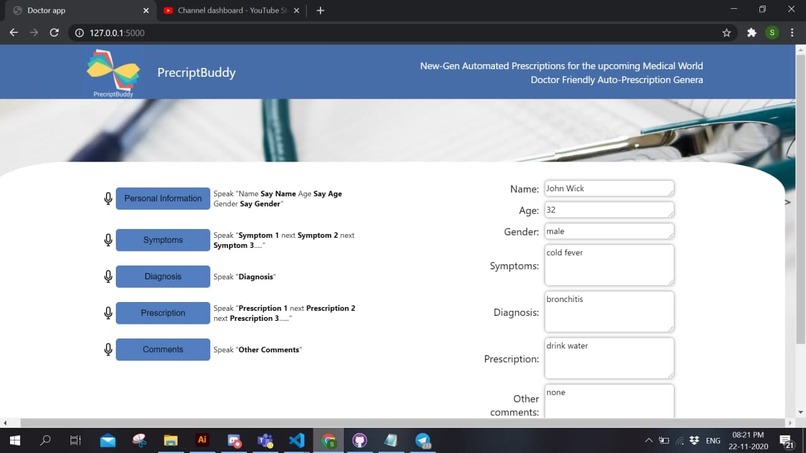Image resolution: width=806 pixels, height=453 pixels.
Task: Open the notification center
Action: coord(786,441)
